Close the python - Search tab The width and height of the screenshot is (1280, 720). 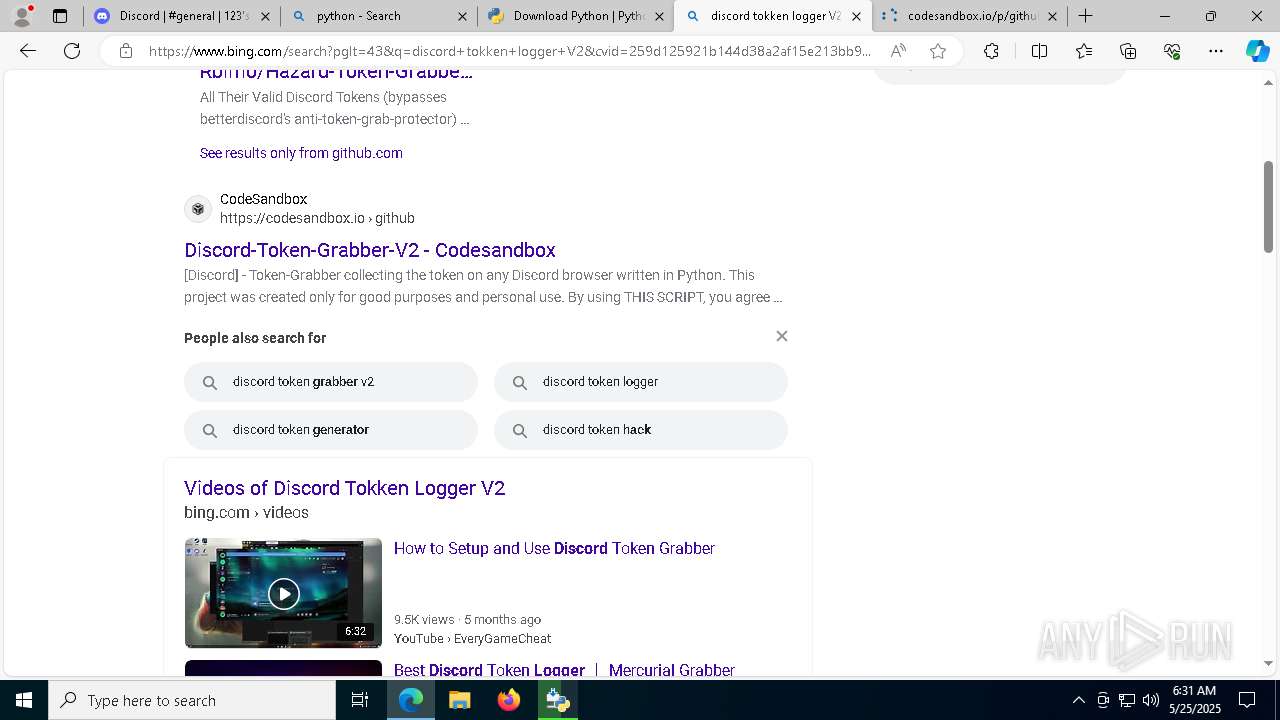(x=462, y=16)
